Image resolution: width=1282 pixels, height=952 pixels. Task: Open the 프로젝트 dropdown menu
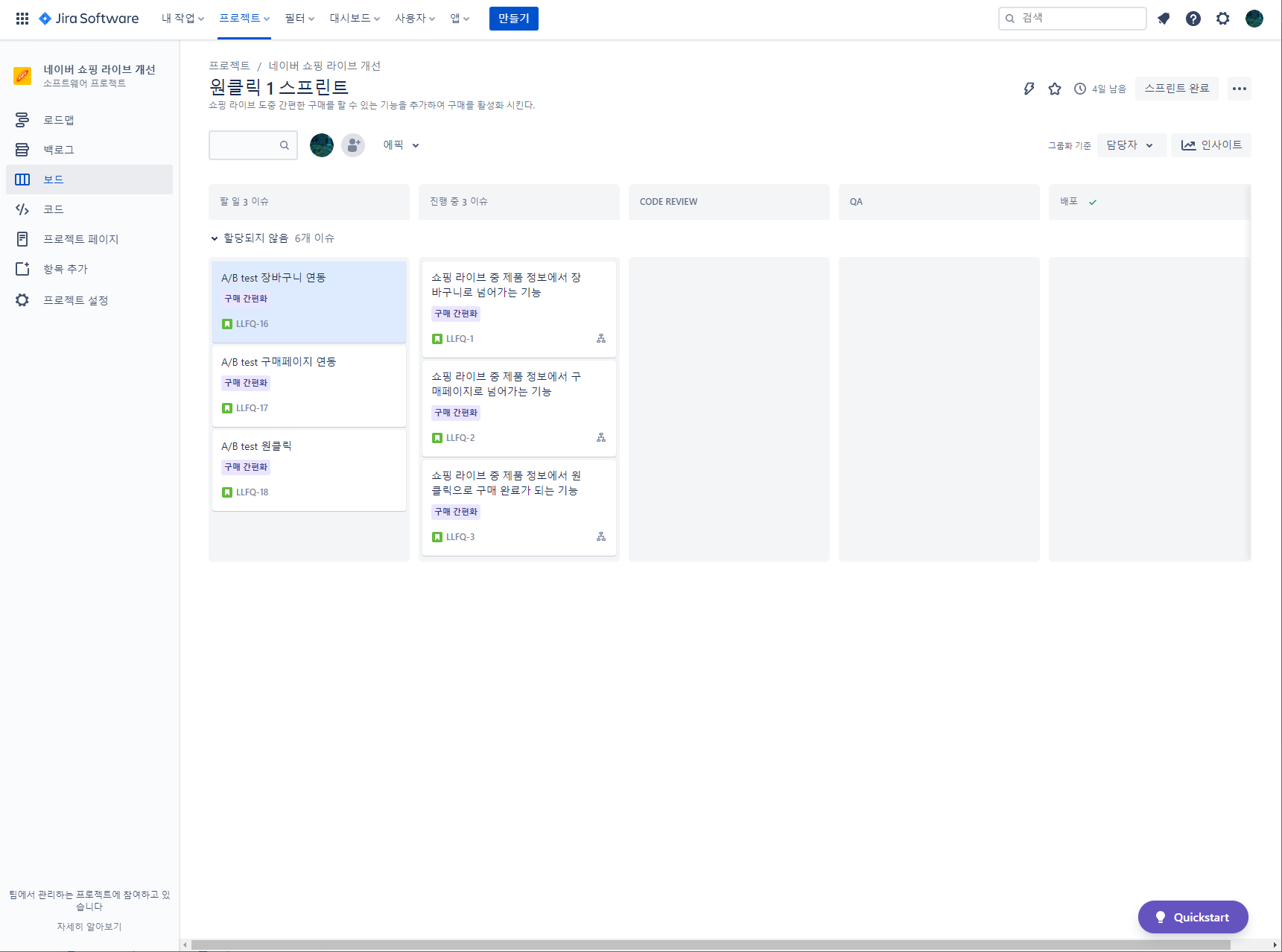click(x=244, y=19)
